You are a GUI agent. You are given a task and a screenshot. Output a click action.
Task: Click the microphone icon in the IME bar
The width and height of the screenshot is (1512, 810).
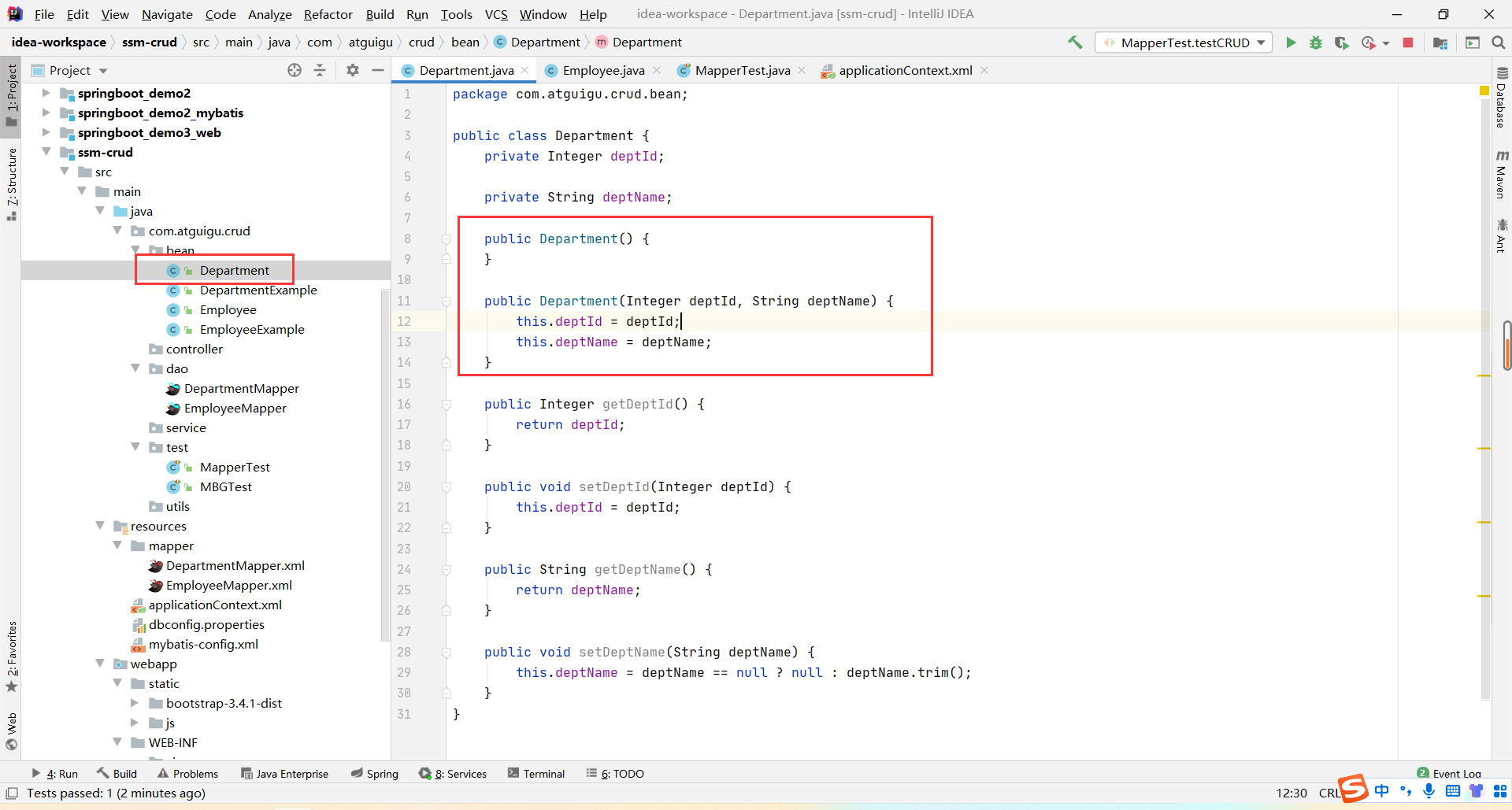coord(1429,791)
